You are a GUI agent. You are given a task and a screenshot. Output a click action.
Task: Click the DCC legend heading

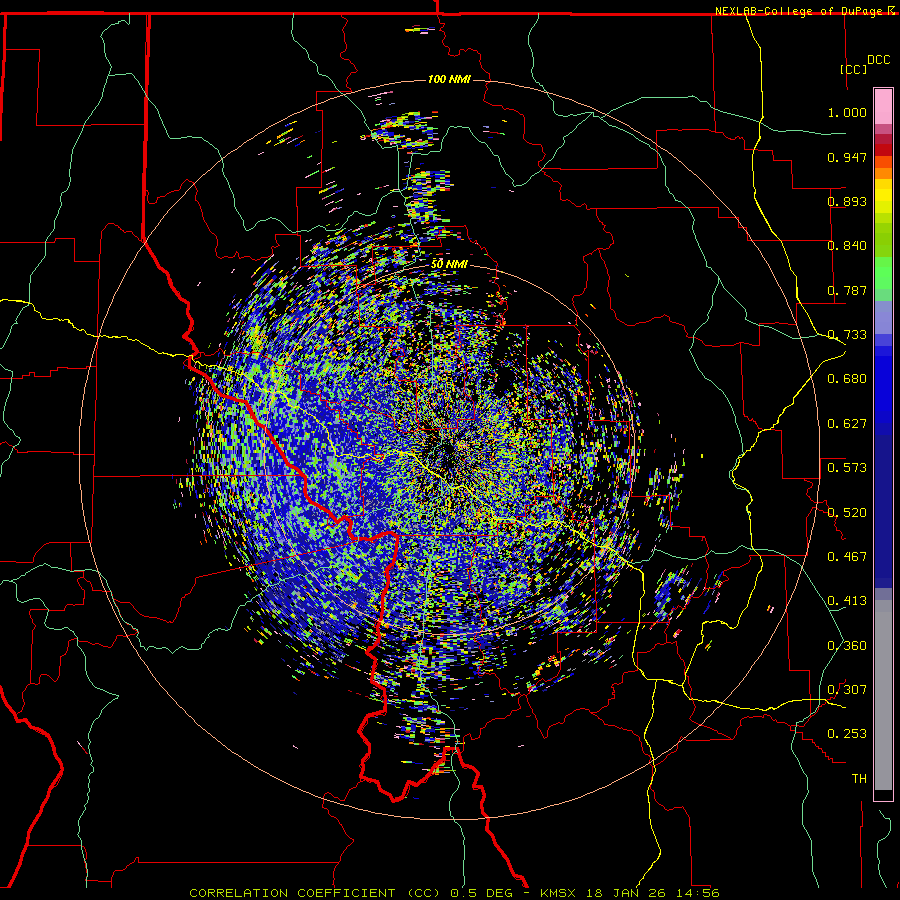(x=878, y=60)
